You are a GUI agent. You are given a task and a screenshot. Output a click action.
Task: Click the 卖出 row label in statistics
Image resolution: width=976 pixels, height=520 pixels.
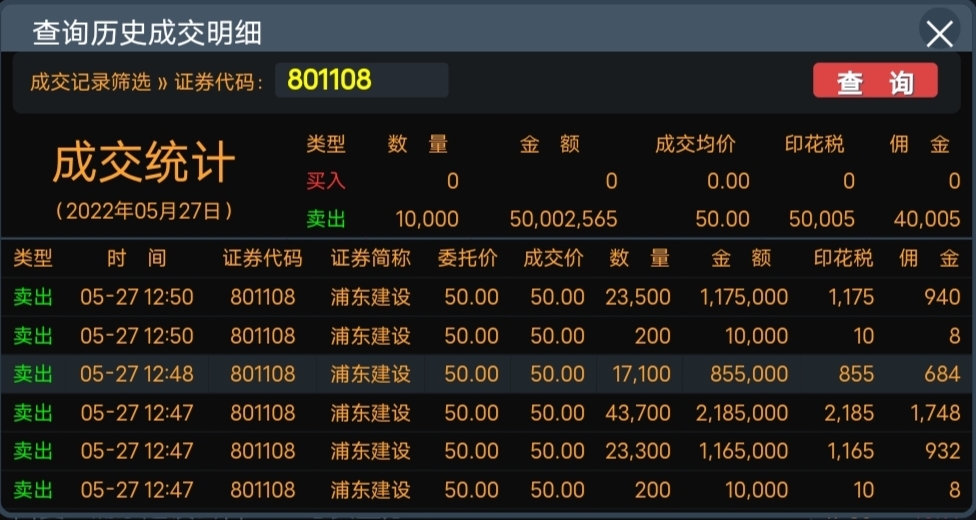326,219
